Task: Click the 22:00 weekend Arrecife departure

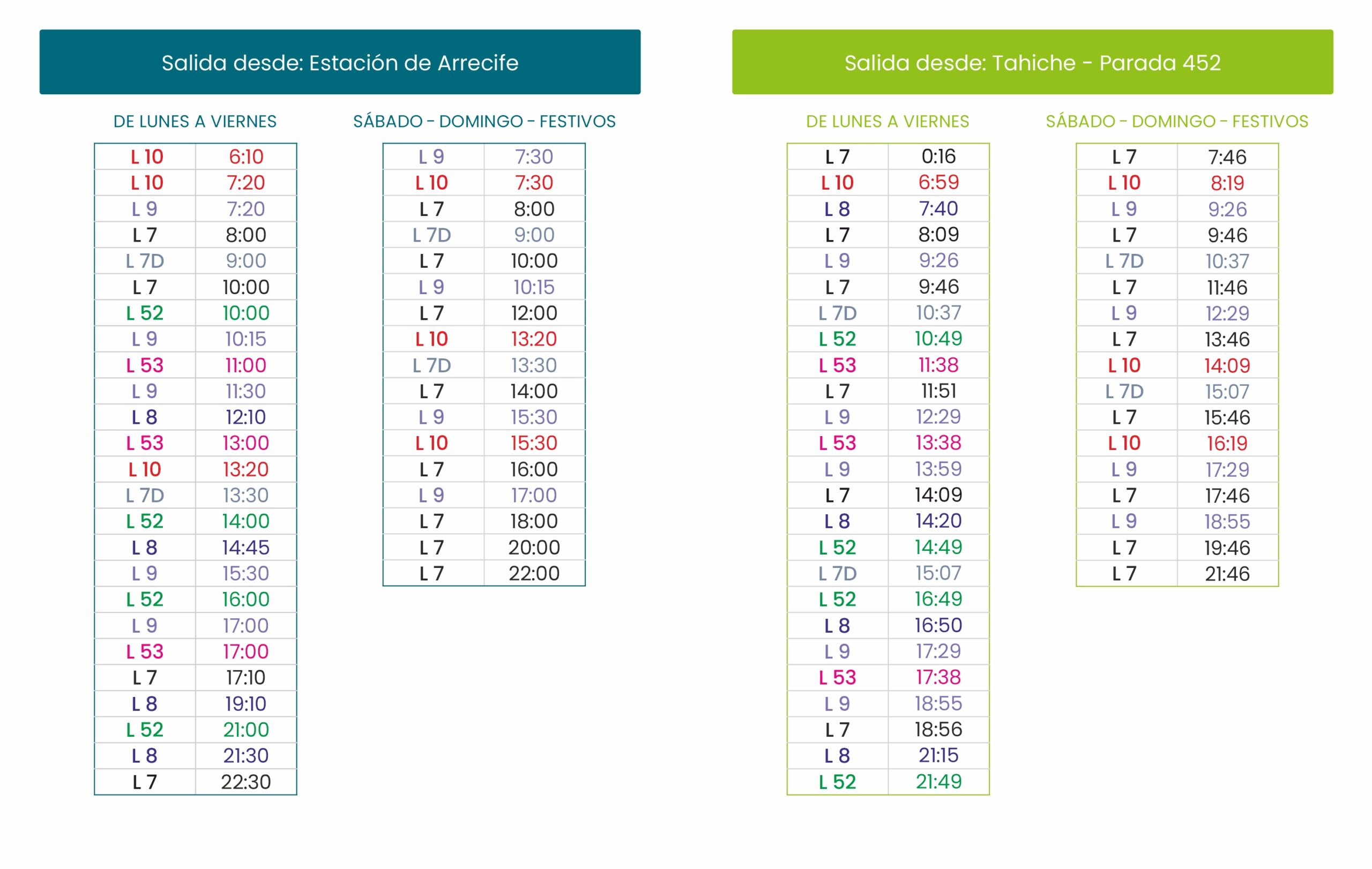Action: pos(534,573)
